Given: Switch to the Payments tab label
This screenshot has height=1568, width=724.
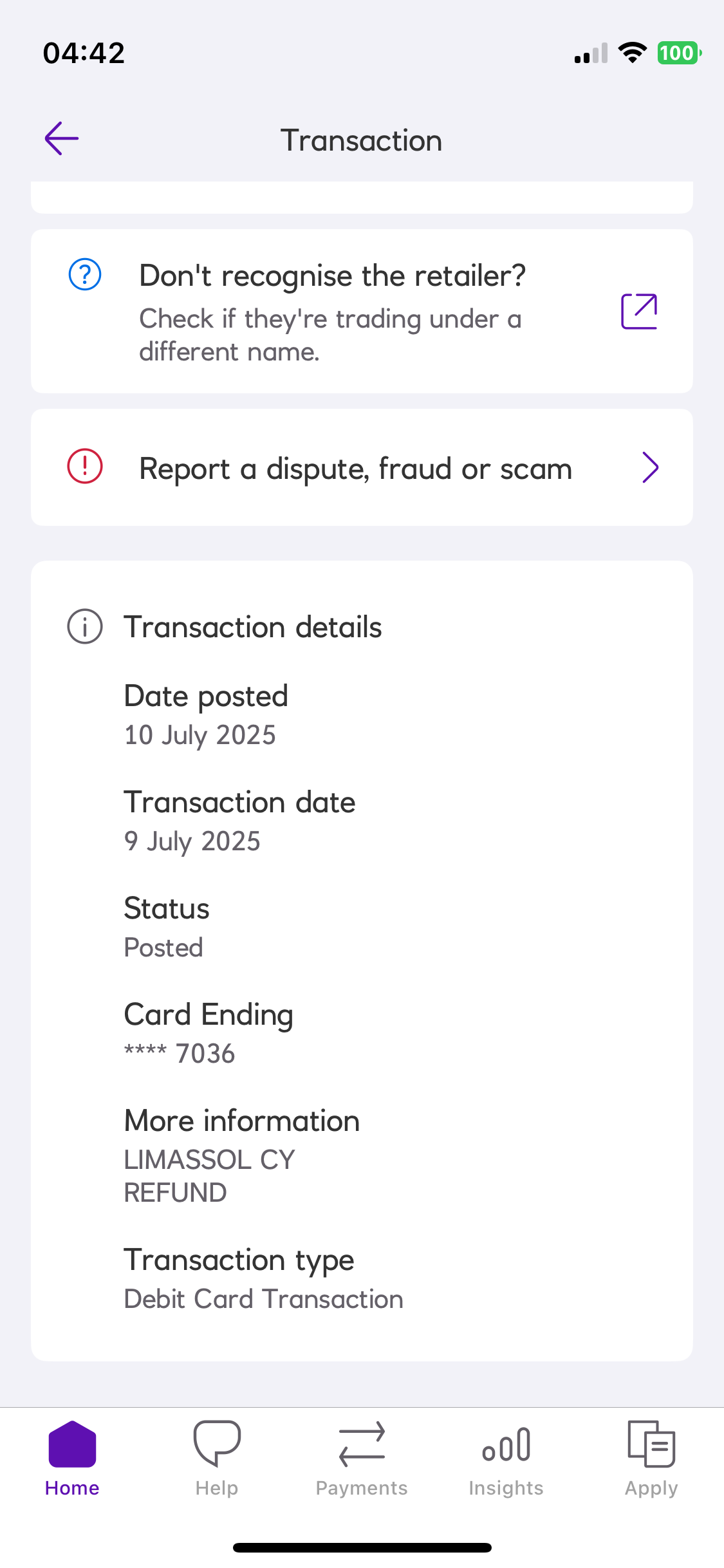Looking at the screenshot, I should [362, 1488].
